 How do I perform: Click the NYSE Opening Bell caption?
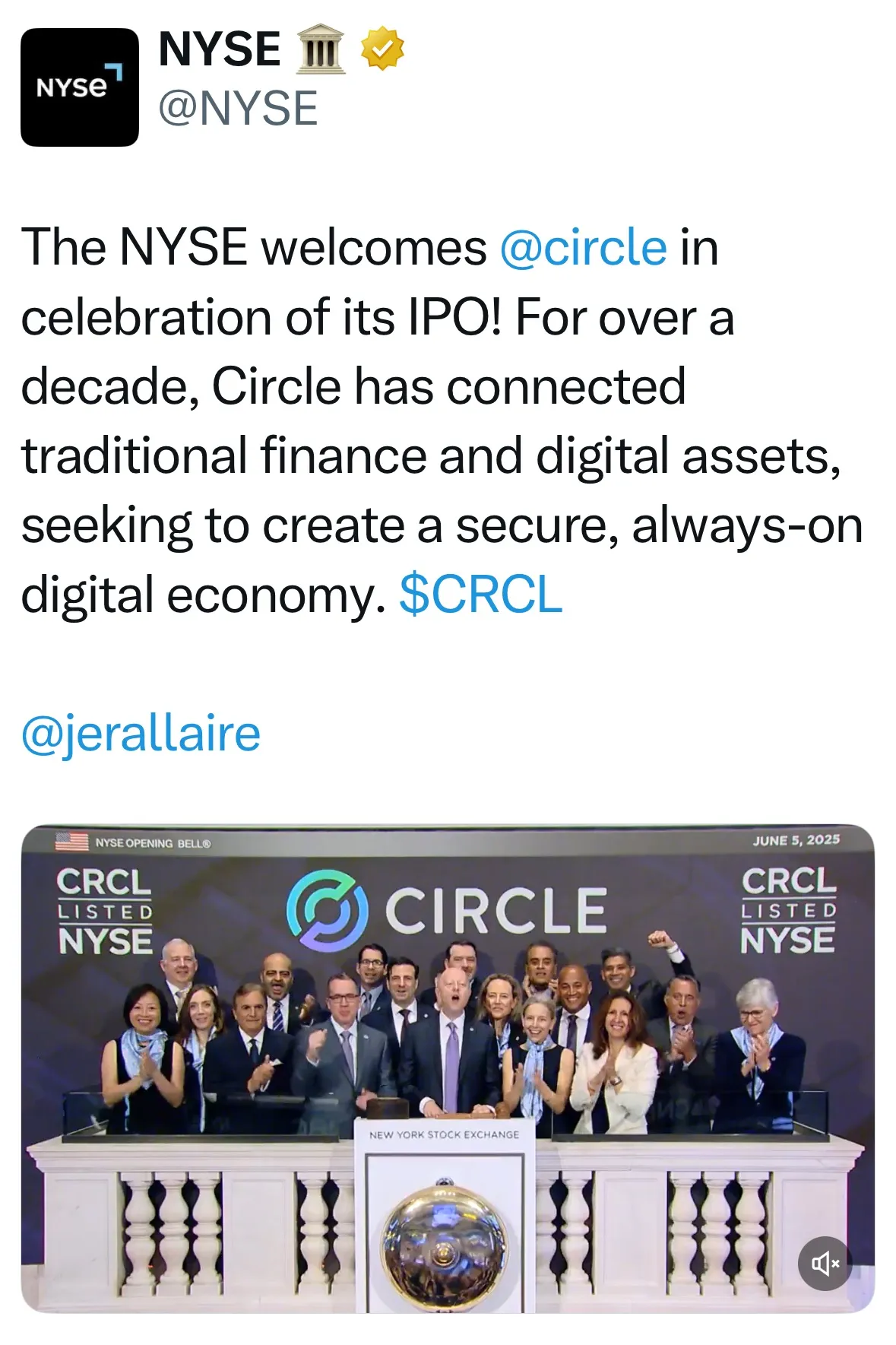[153, 843]
